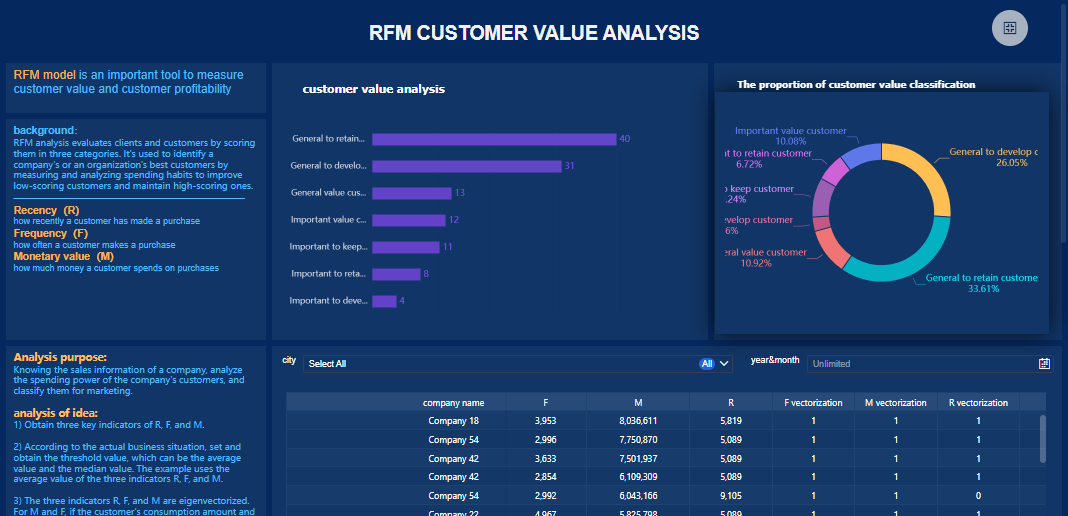Click the F vectorization column header
Screen dimensions: 1068x516
pos(813,403)
